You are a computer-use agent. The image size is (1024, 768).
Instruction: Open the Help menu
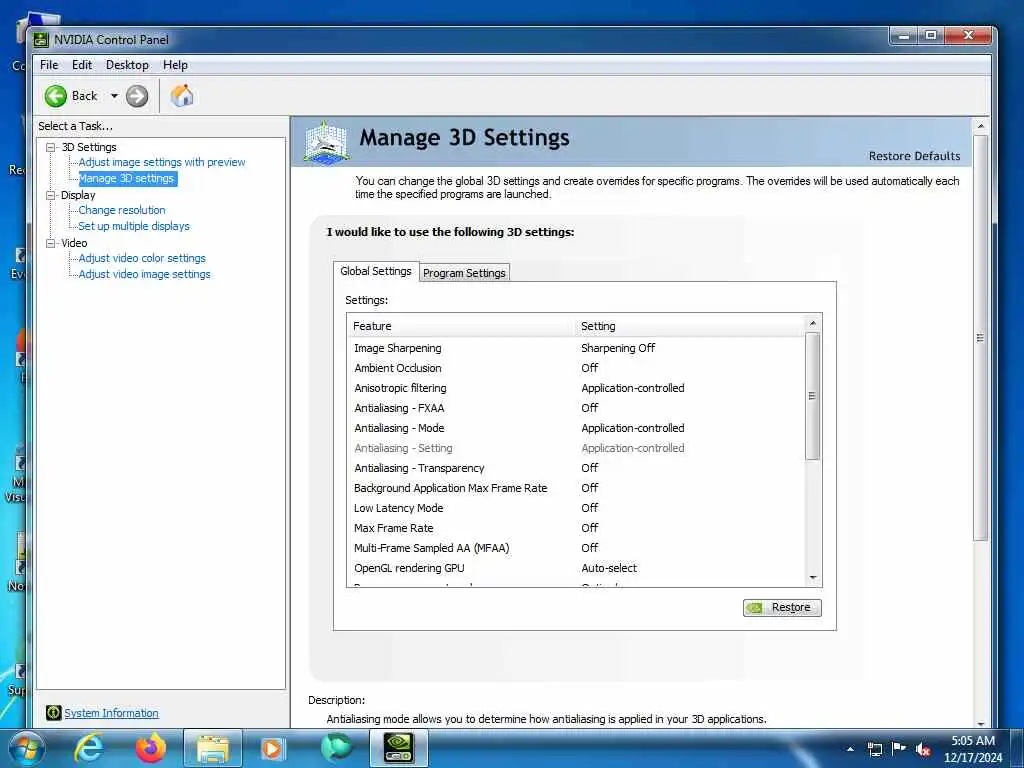click(175, 65)
